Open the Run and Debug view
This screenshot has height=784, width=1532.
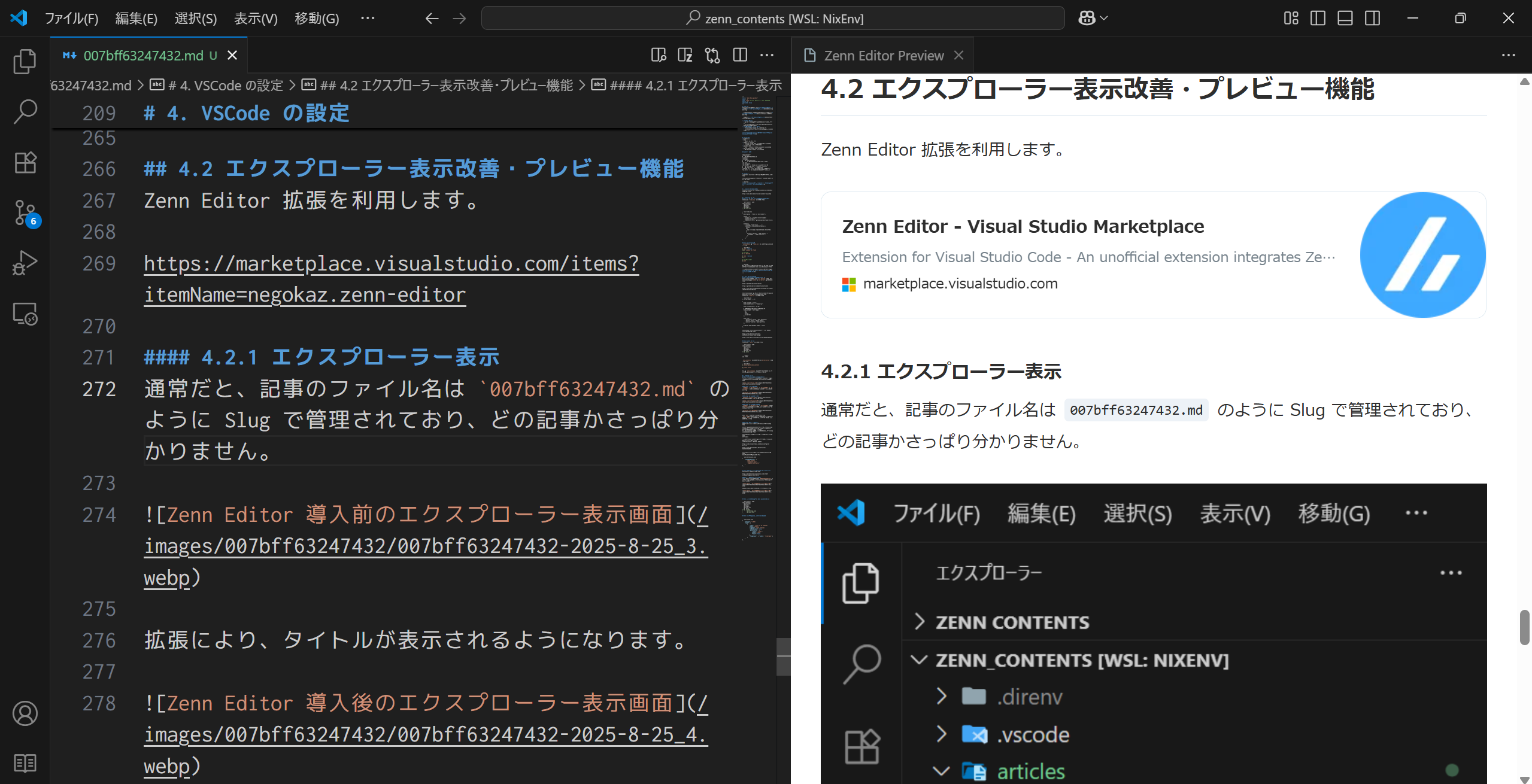coord(25,263)
